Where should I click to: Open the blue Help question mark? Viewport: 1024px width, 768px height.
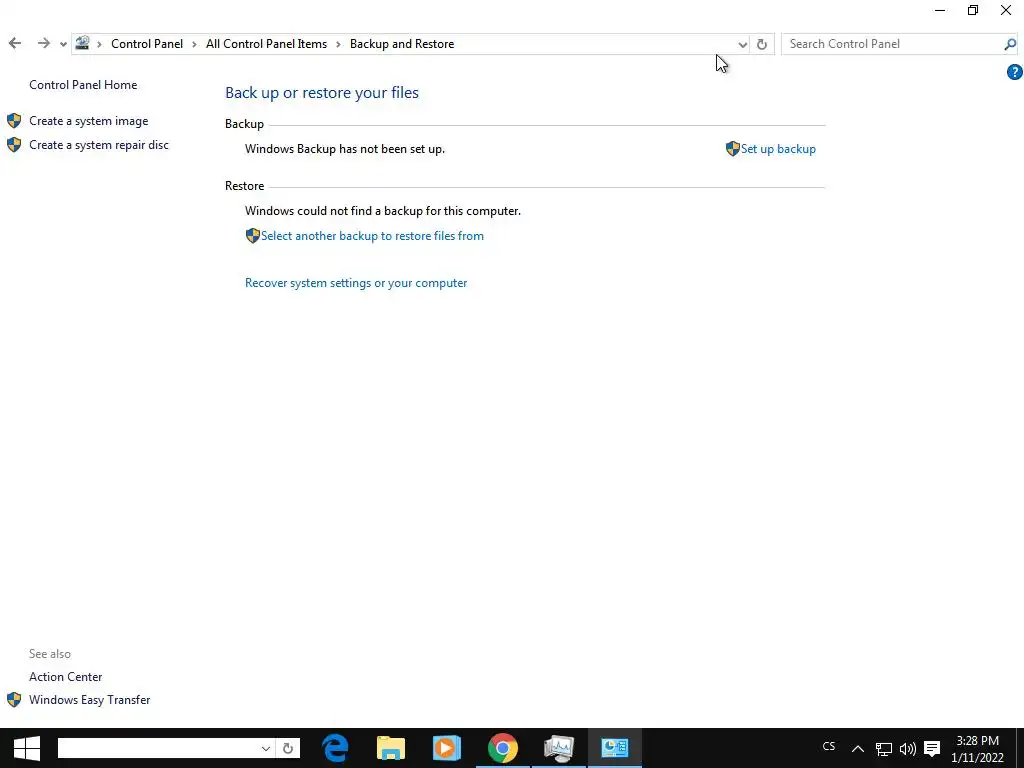click(x=1014, y=72)
